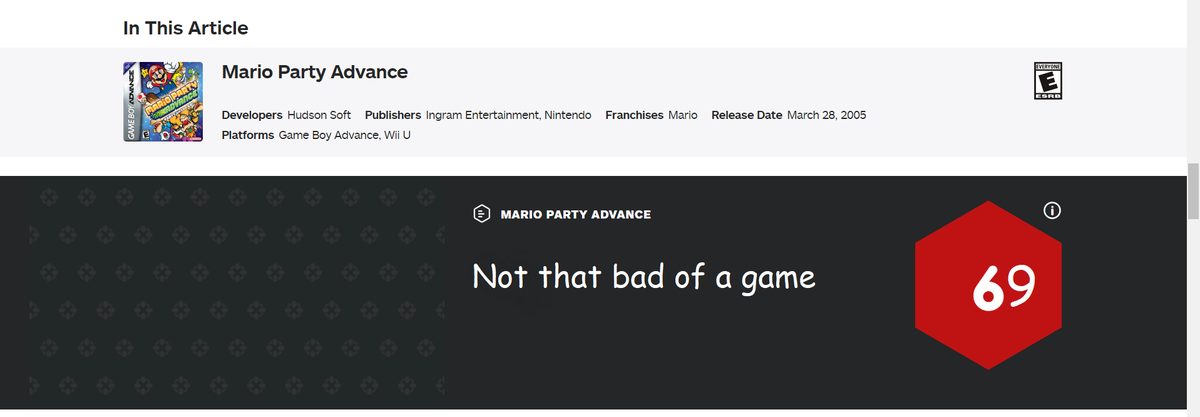This screenshot has height=417, width=1200.
Task: Click the Developers label
Action: pos(251,115)
